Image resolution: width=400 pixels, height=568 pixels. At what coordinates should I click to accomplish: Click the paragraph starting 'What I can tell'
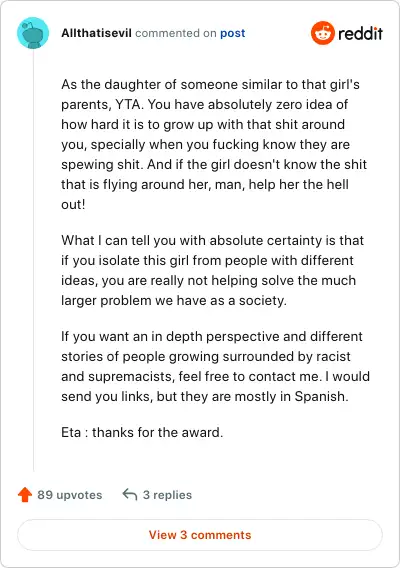tap(212, 271)
